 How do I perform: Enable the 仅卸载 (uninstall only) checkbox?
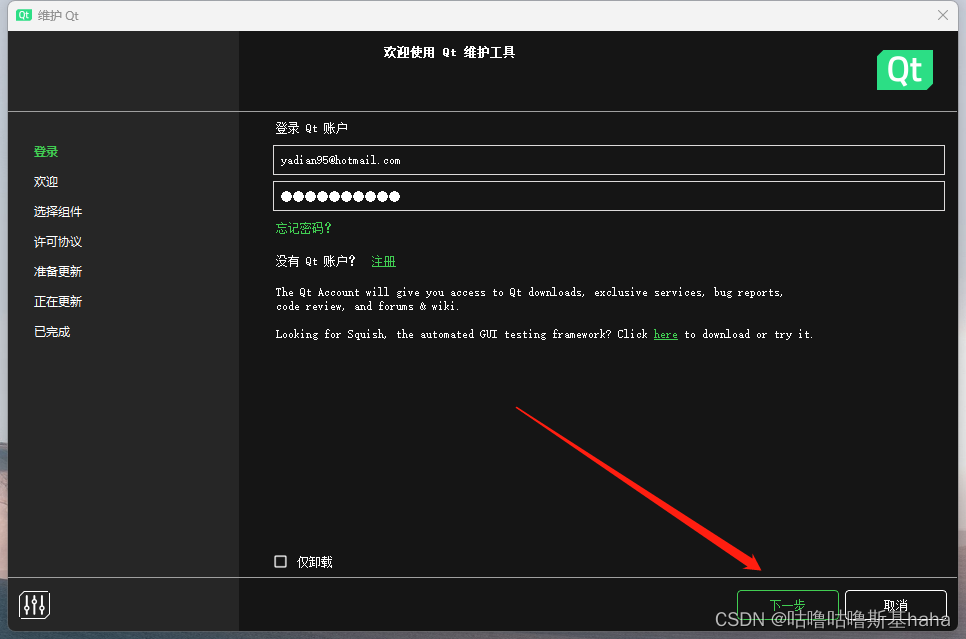click(280, 561)
